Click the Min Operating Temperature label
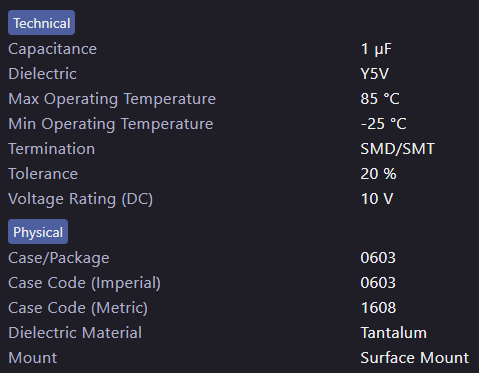Viewport: 479px width, 373px height. [111, 124]
